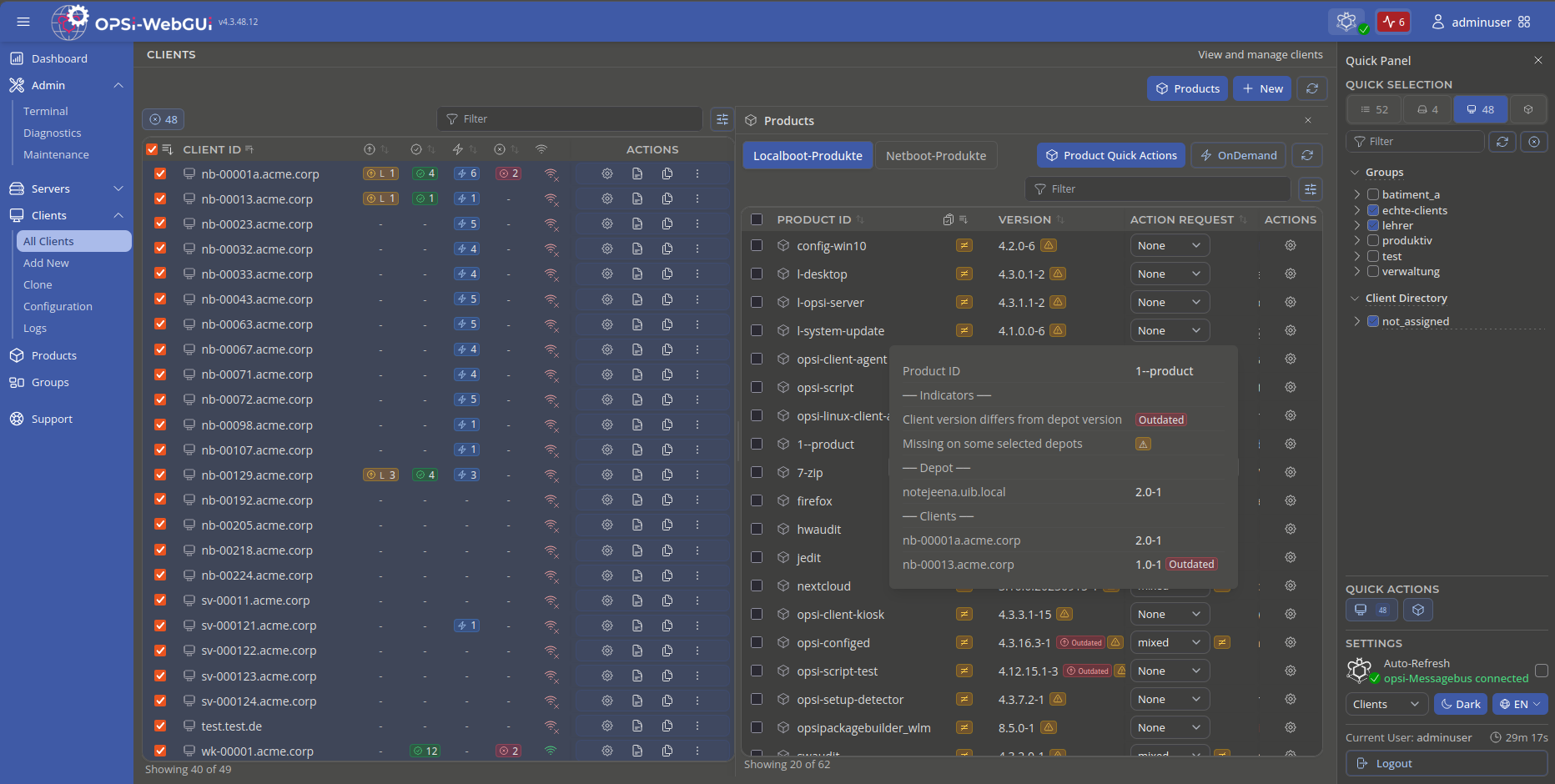Image resolution: width=1555 pixels, height=784 pixels.
Task: Toggle the select-all clients checkbox
Action: (152, 149)
